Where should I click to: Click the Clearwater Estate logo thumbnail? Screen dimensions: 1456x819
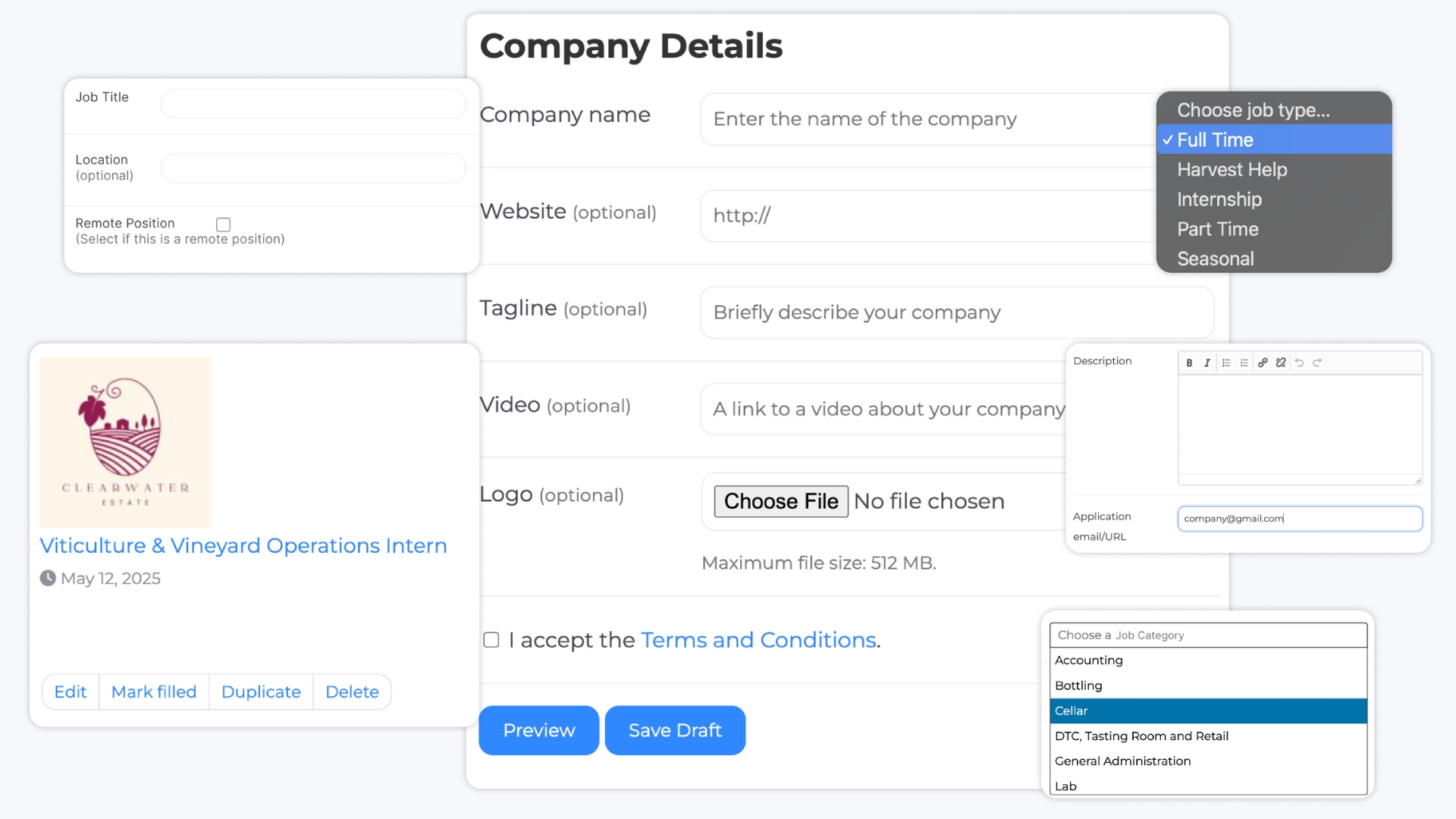[125, 442]
